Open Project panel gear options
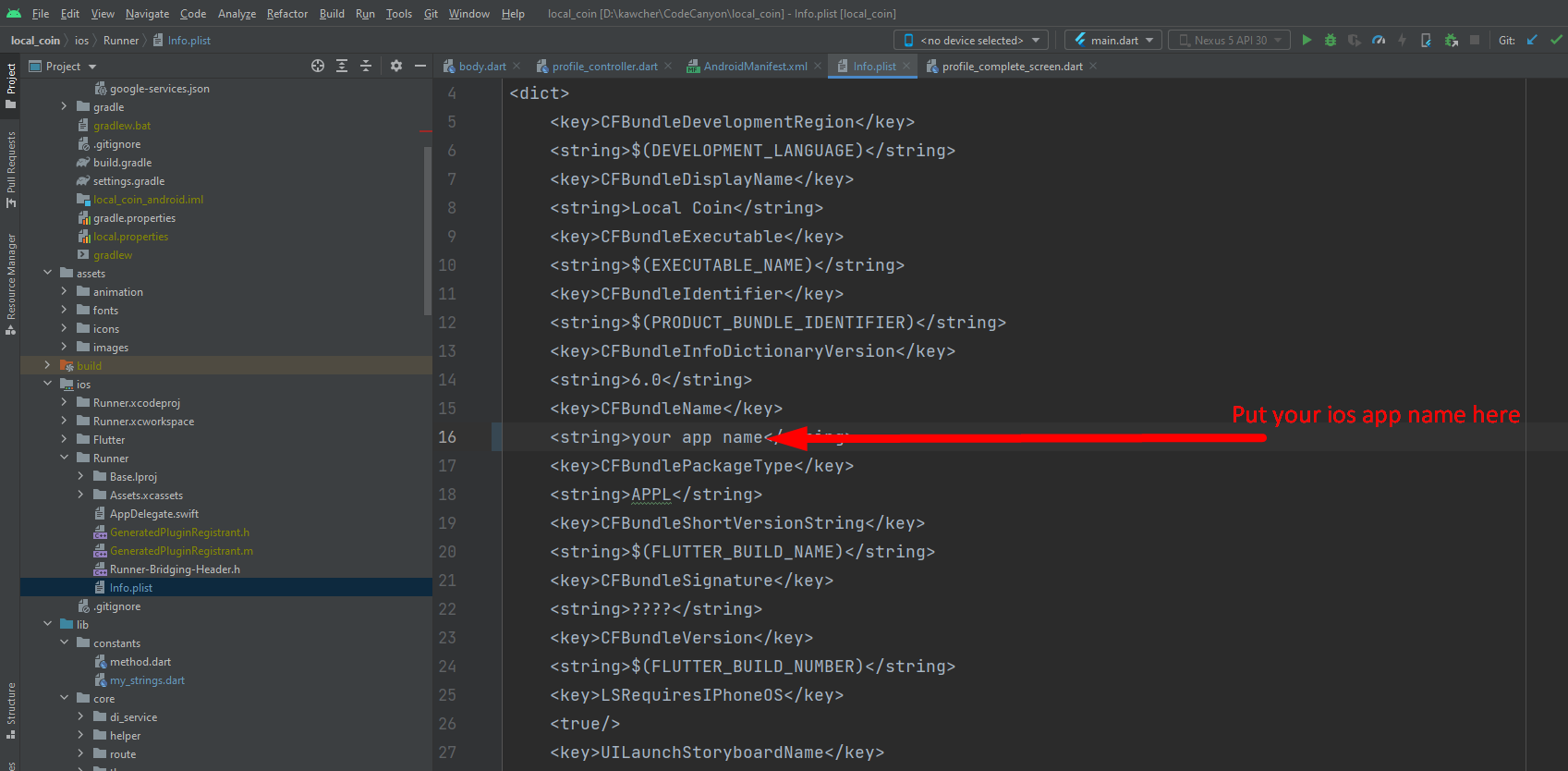 [396, 66]
